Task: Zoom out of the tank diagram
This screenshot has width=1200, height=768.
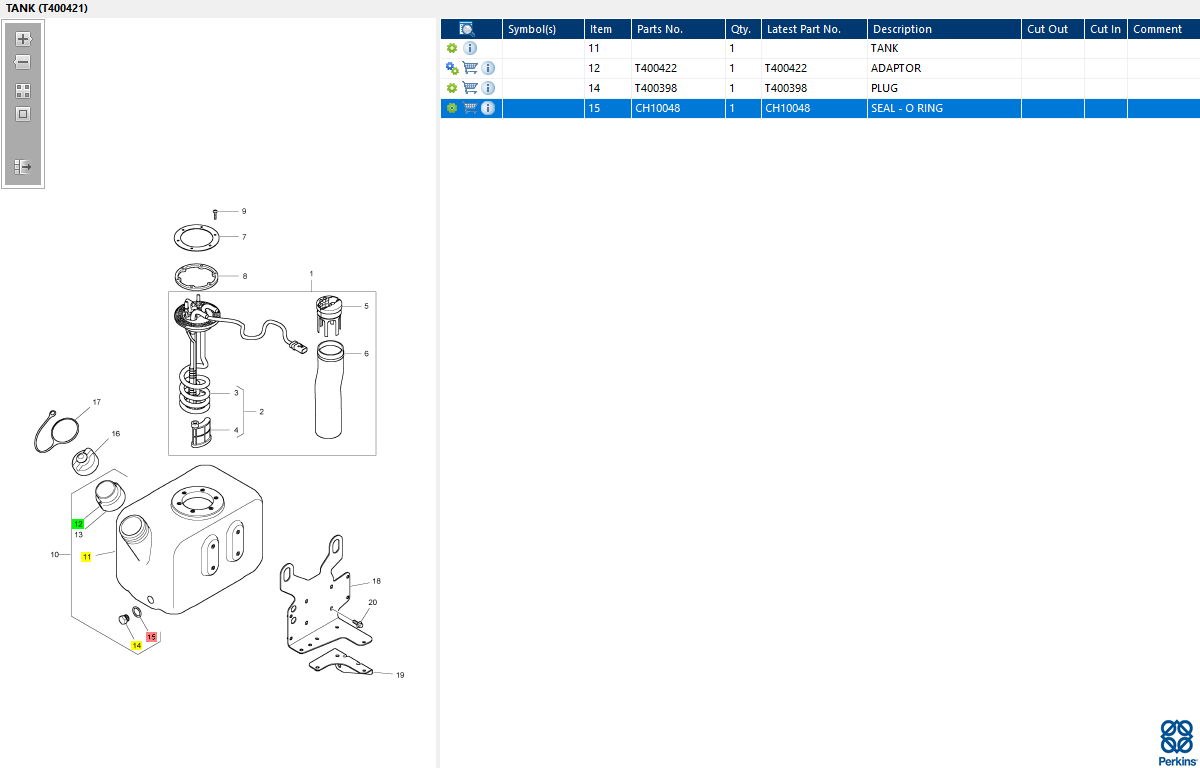Action: [x=23, y=62]
